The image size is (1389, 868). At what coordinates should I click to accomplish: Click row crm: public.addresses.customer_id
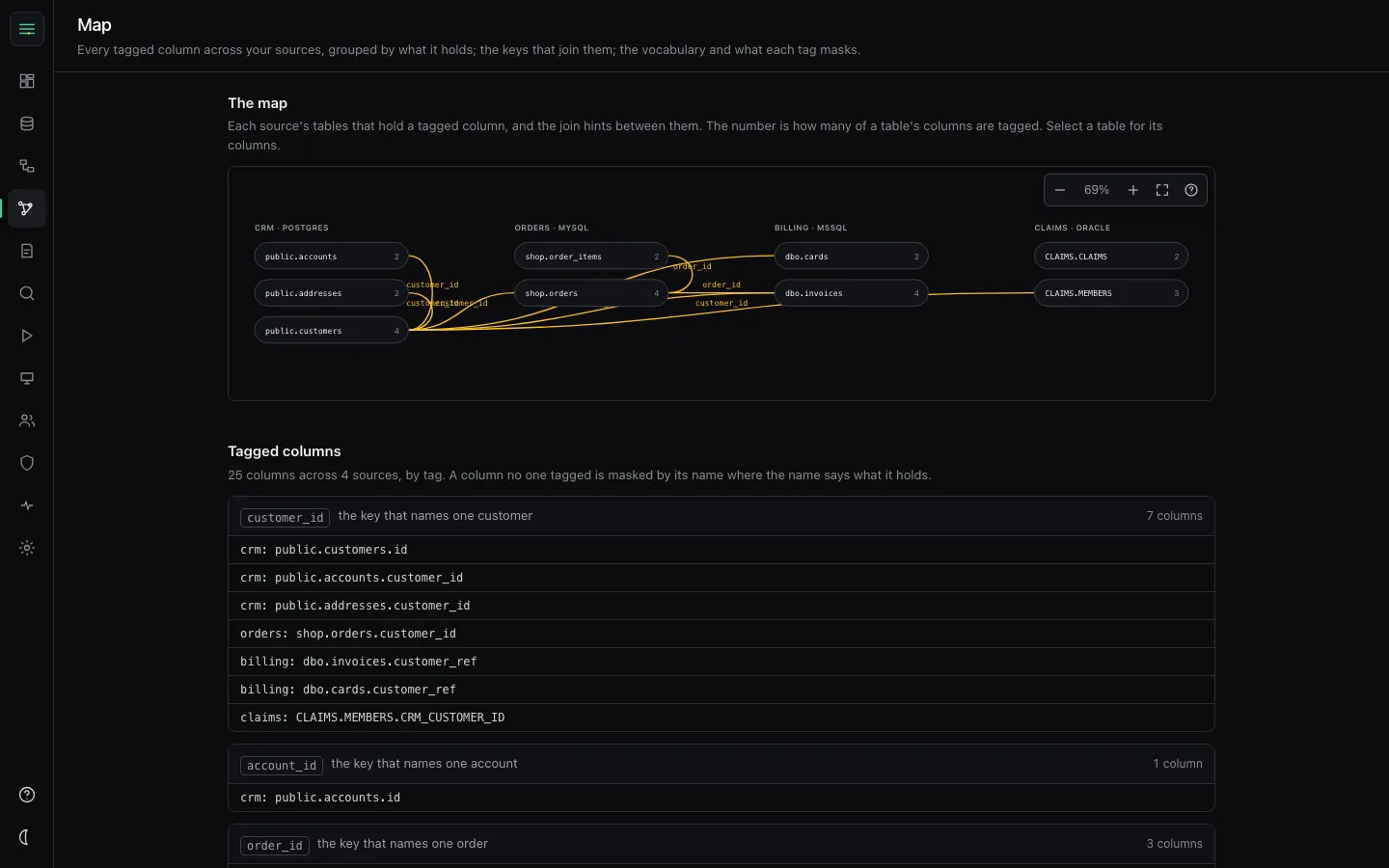tap(722, 606)
